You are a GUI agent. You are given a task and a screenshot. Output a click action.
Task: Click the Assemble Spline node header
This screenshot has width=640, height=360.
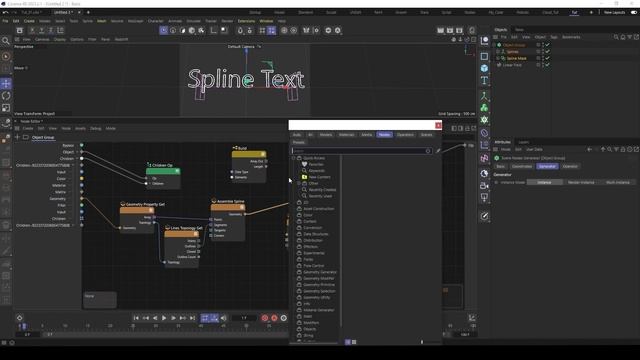(x=228, y=207)
